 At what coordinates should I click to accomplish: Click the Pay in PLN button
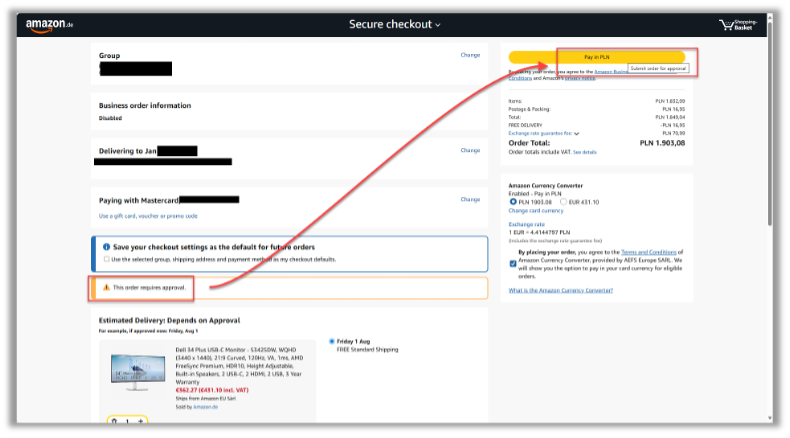597,57
